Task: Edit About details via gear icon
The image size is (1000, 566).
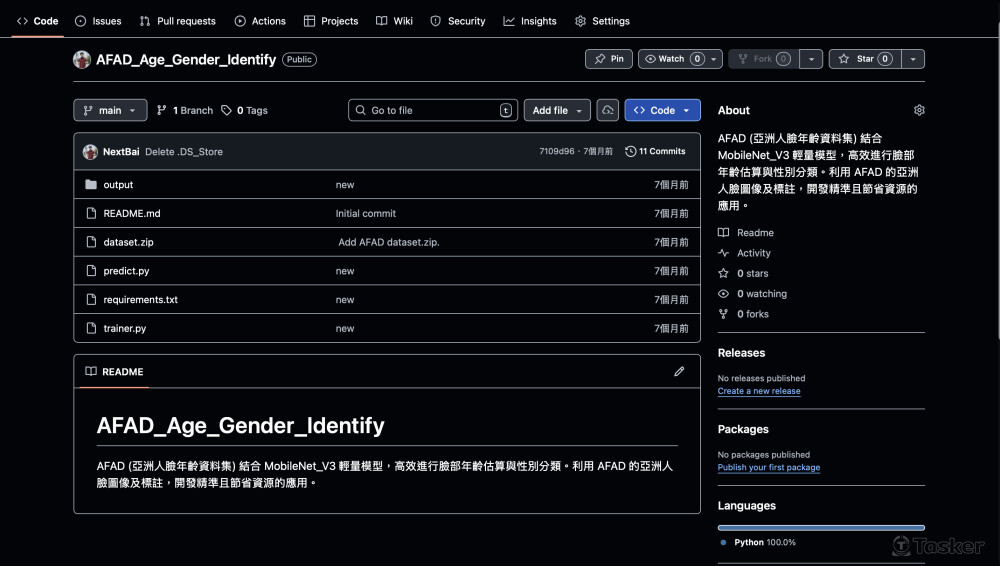Action: 919,110
